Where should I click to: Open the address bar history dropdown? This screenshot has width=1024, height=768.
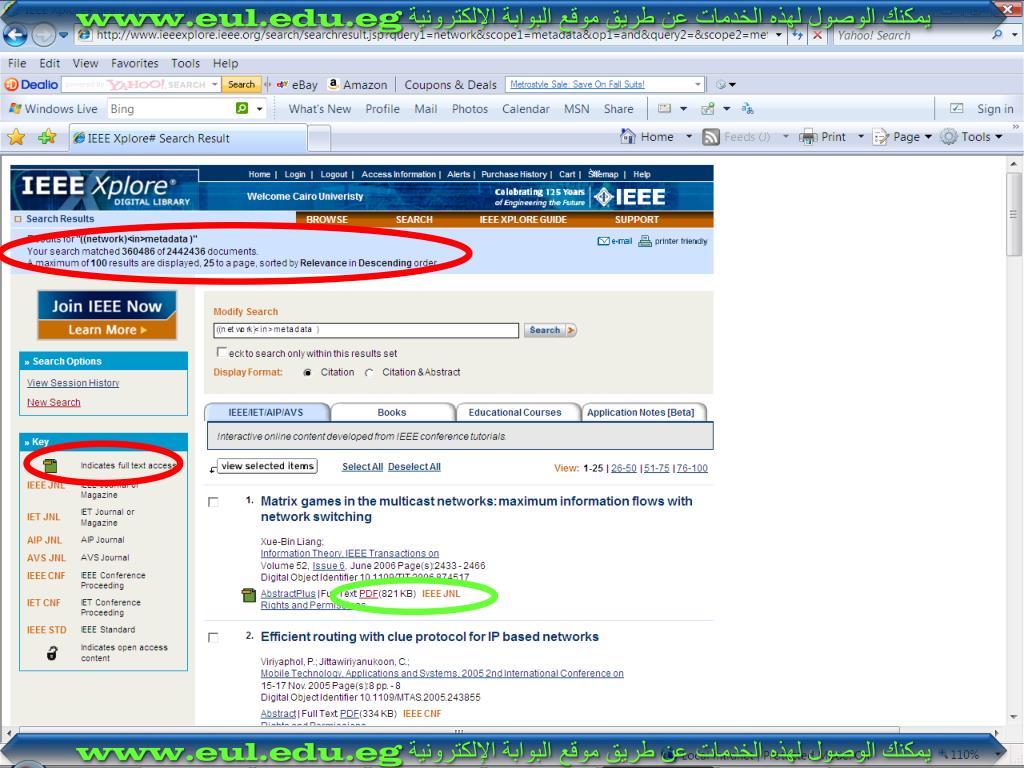[x=778, y=35]
